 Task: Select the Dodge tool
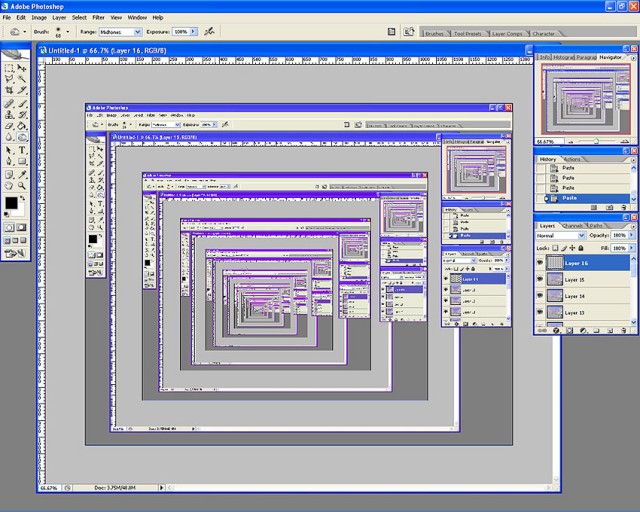tap(22, 137)
